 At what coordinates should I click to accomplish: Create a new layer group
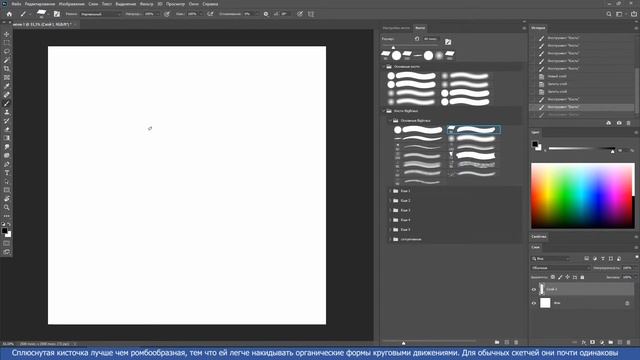[611, 342]
